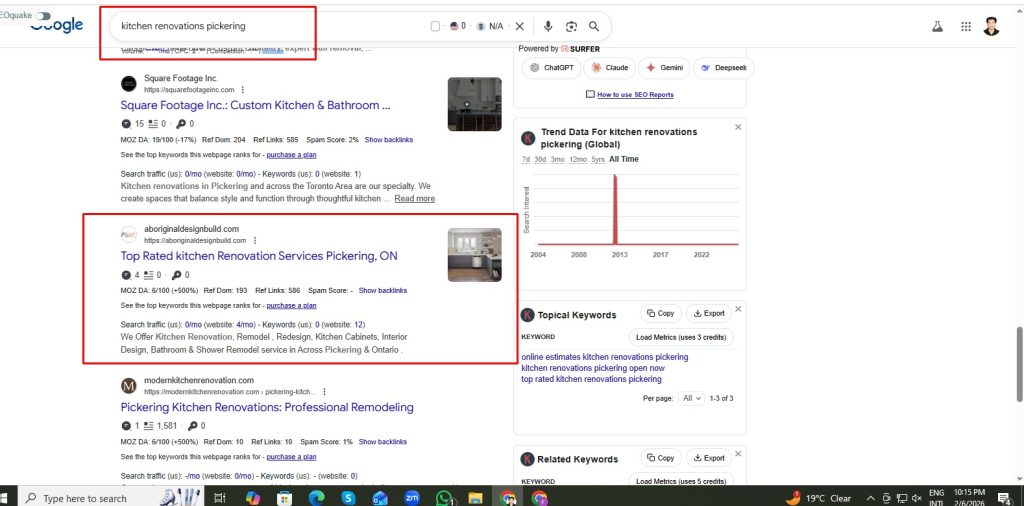Copy the Related Keywords list

click(661, 458)
